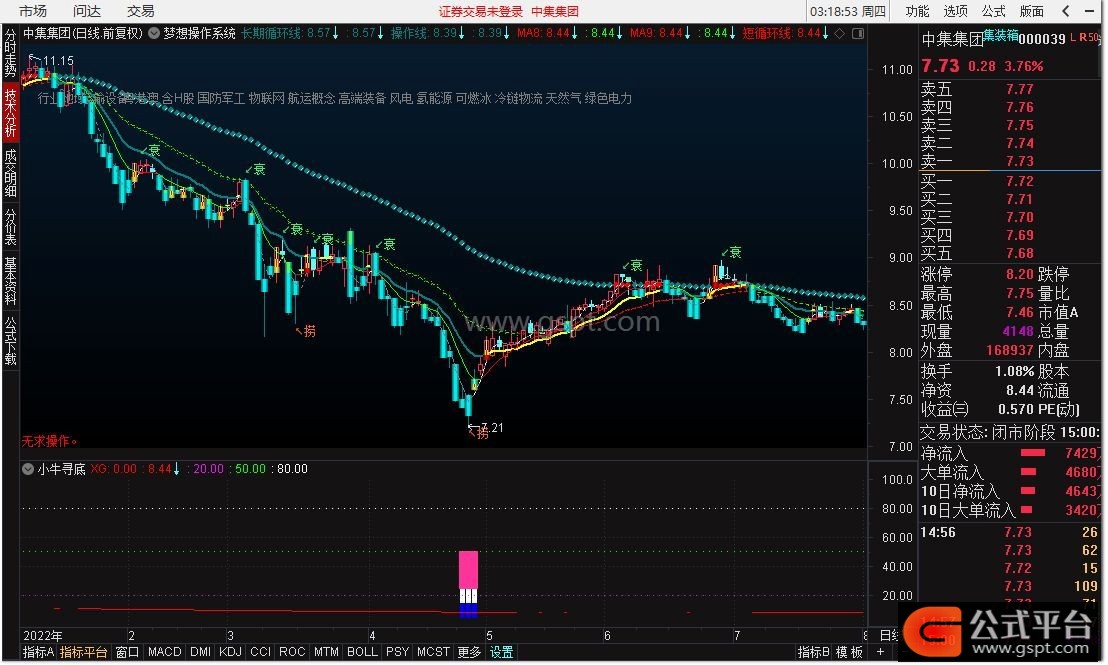This screenshot has width=1108, height=665.
Task: Select the 模板 tab
Action: pyautogui.click(x=849, y=652)
